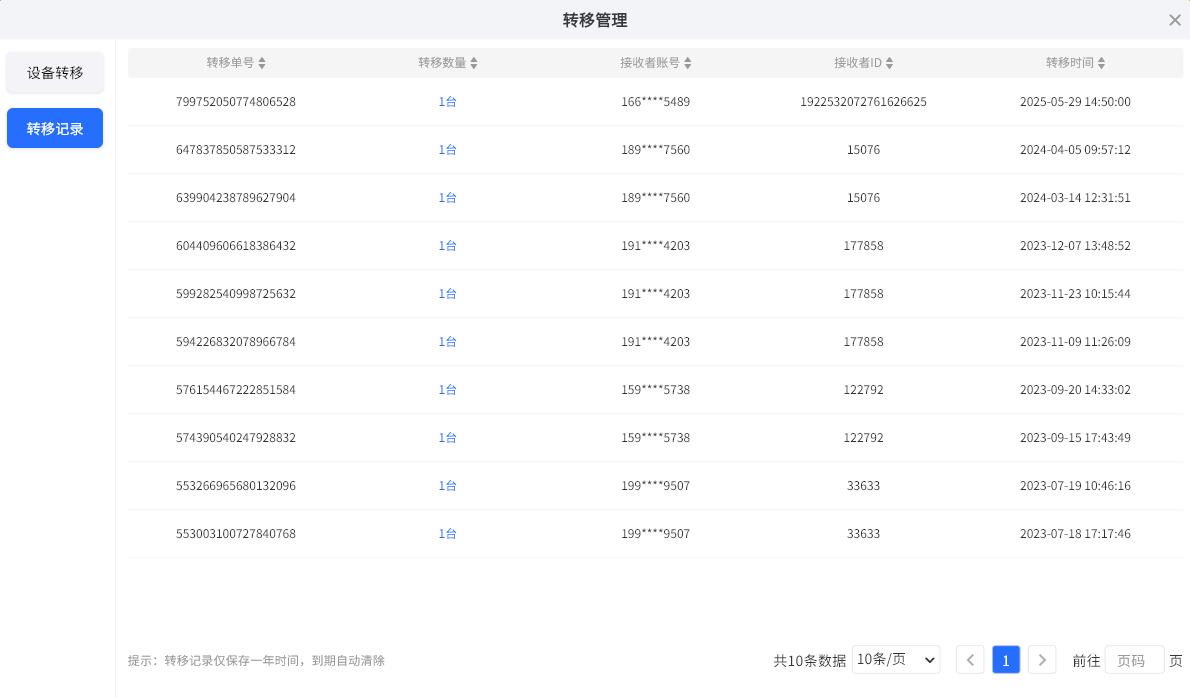Select the 转移记录 tab
This screenshot has width=1190, height=698.
(55, 129)
